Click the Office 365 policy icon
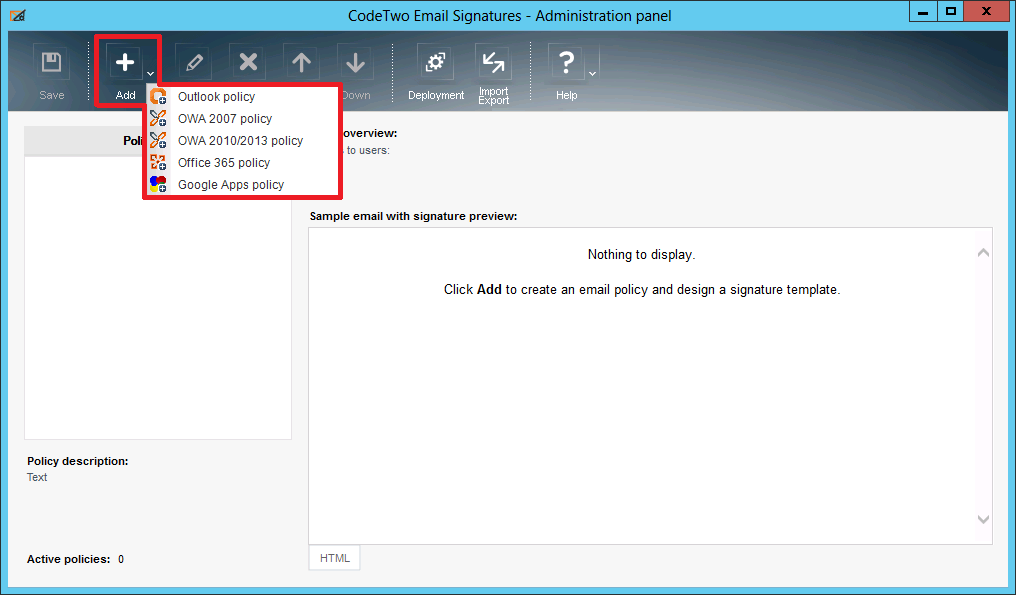Image resolution: width=1016 pixels, height=595 pixels. pyautogui.click(x=158, y=163)
